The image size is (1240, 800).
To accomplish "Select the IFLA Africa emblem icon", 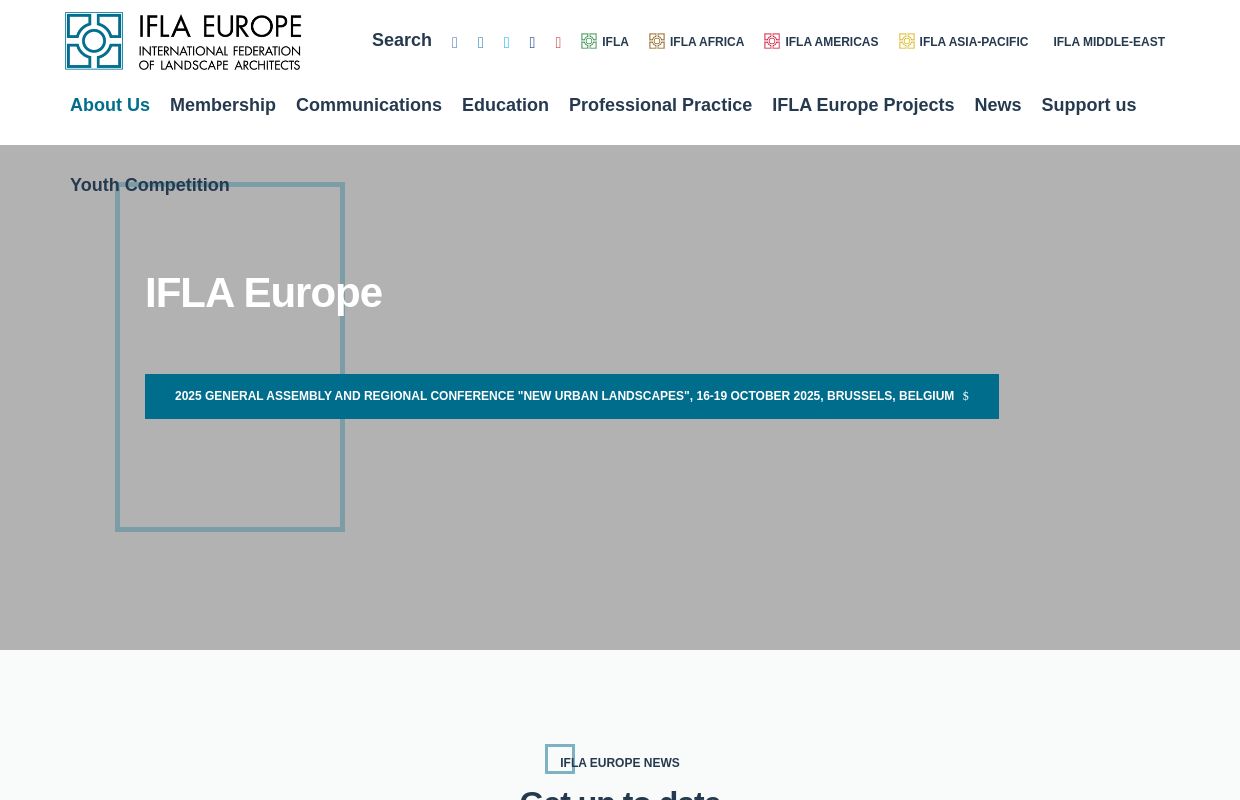I will pyautogui.click(x=657, y=41).
